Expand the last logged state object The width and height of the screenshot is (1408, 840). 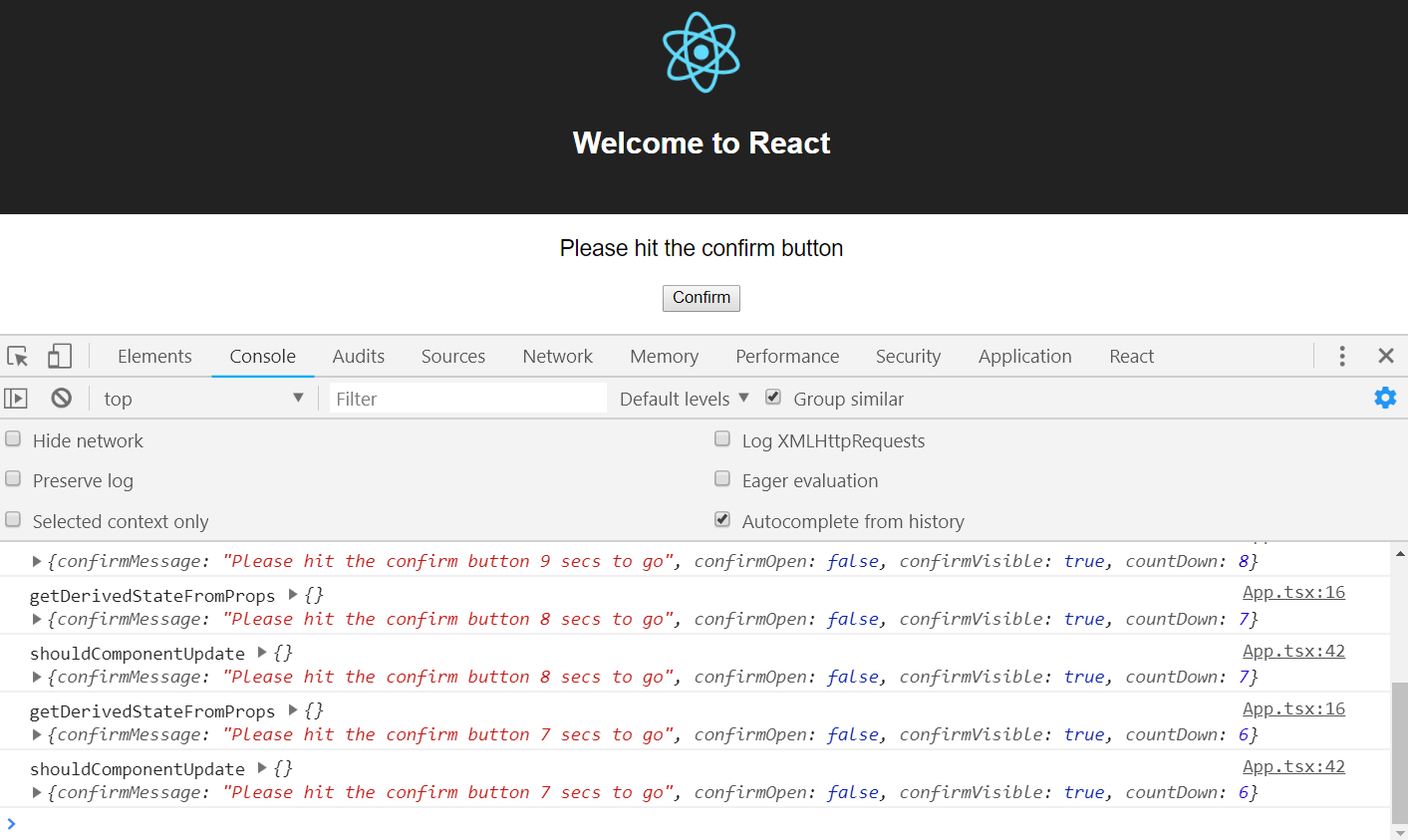point(37,793)
